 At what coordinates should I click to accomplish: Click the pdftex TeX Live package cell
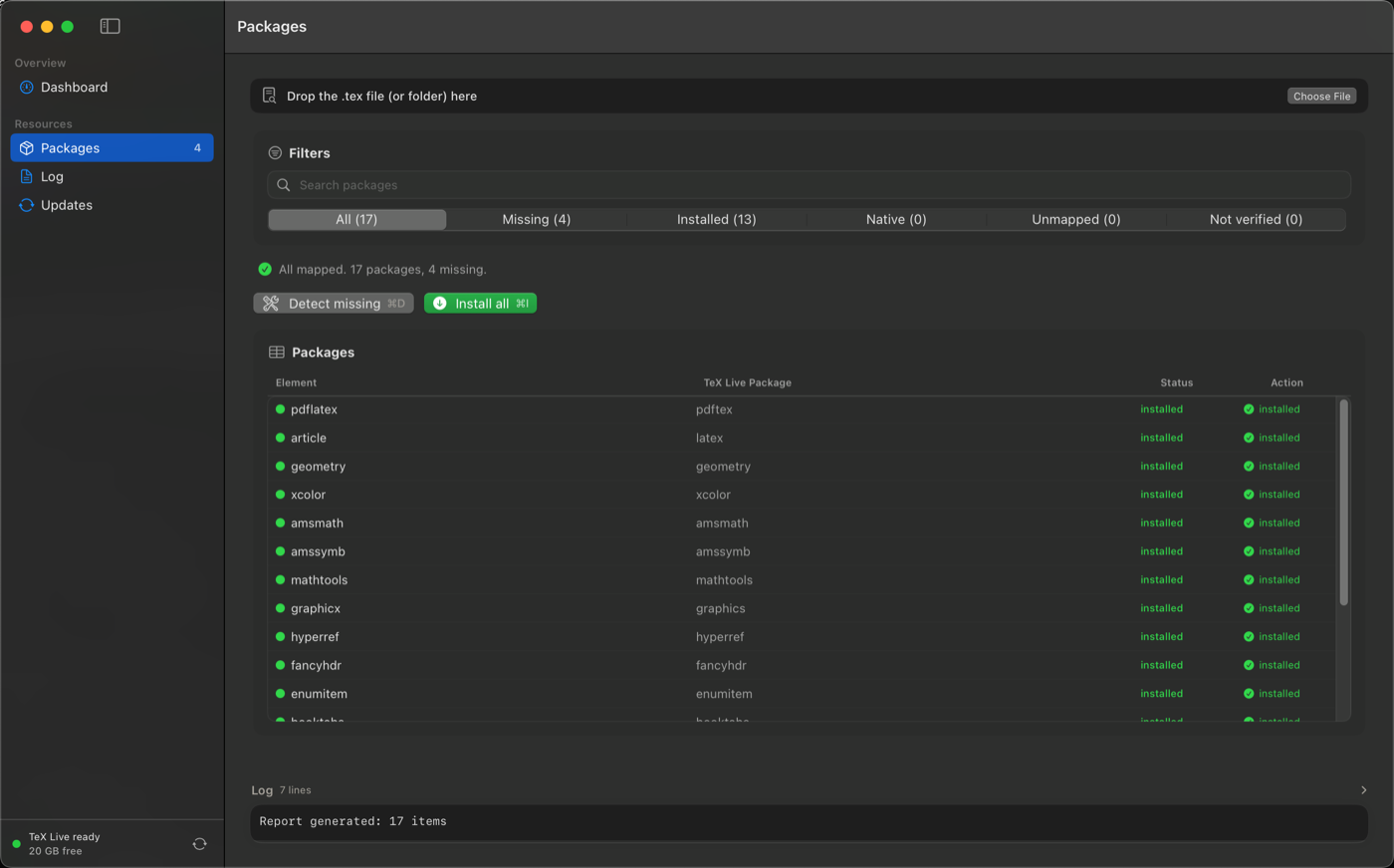click(714, 410)
